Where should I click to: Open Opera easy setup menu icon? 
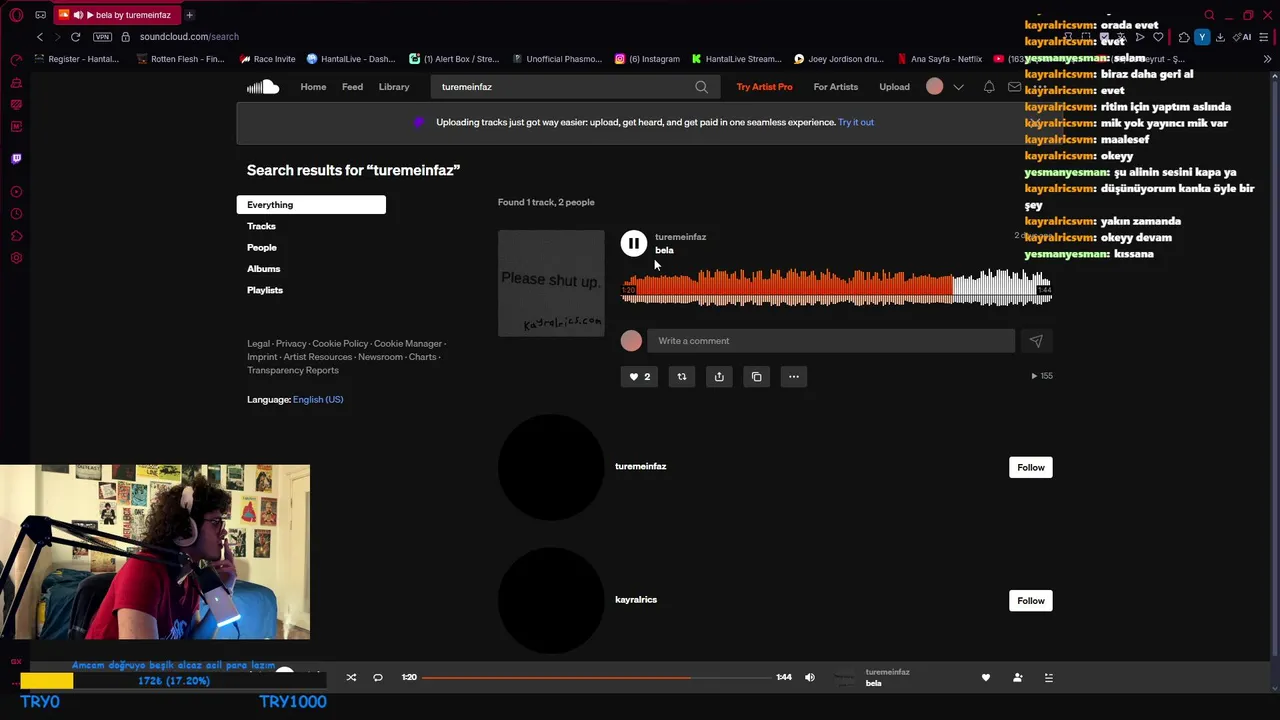click(1266, 37)
